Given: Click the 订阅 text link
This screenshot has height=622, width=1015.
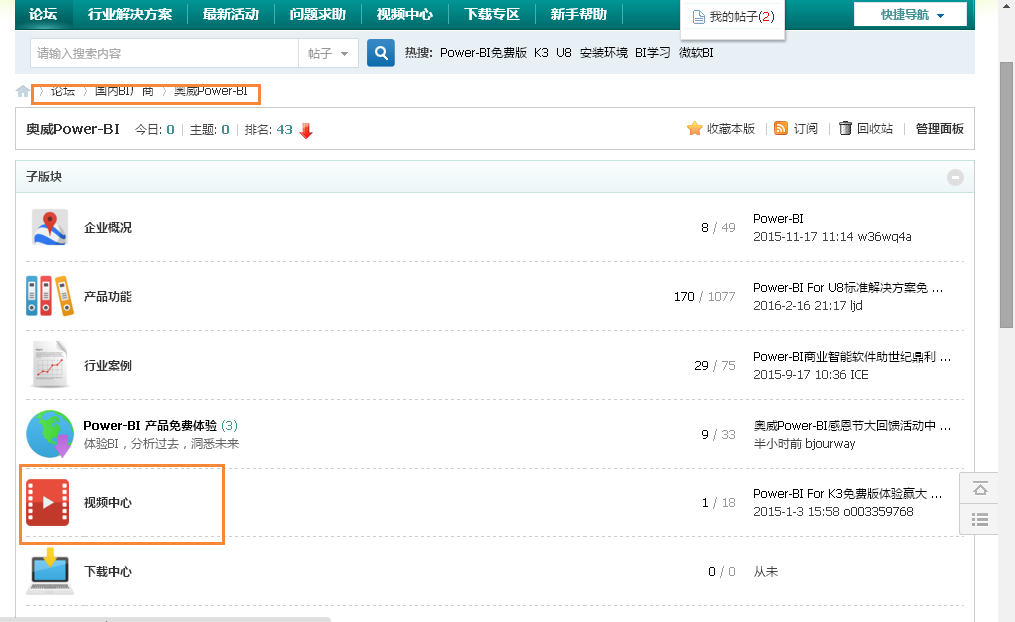Looking at the screenshot, I should pos(805,129).
